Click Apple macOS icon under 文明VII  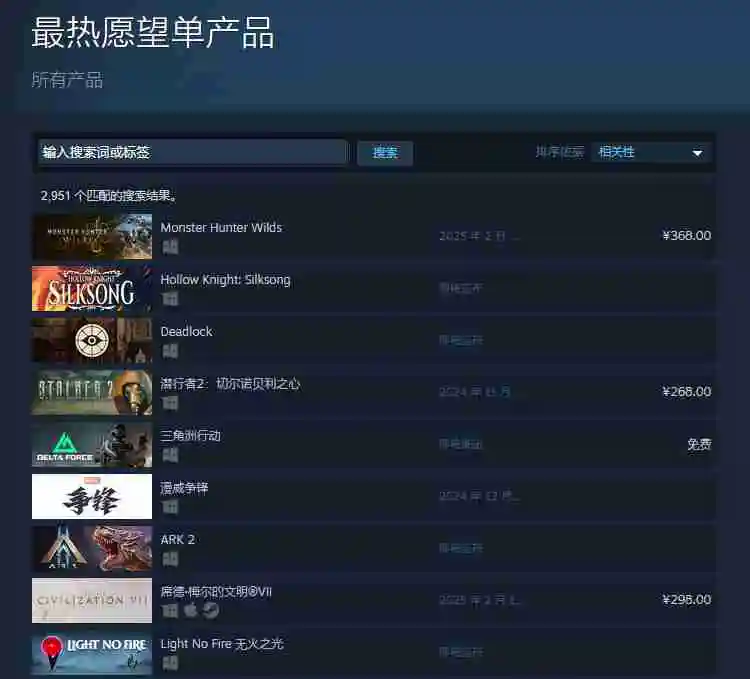[x=190, y=610]
